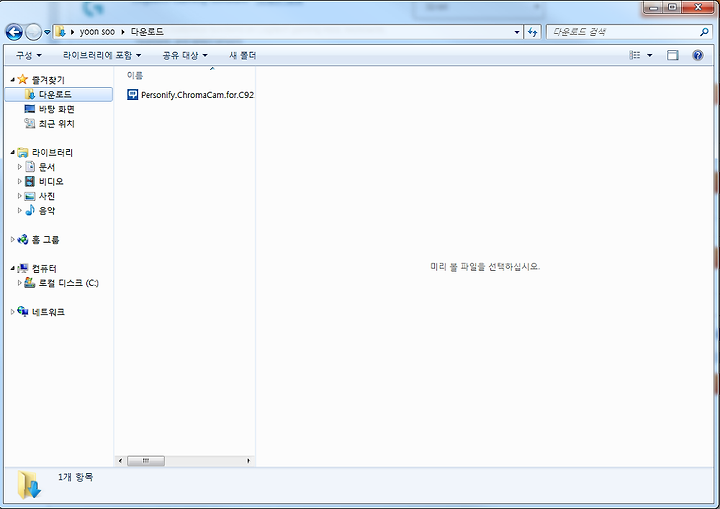The height and width of the screenshot is (509, 720).
Task: Create a folder with '새 폴더'
Action: (242, 55)
